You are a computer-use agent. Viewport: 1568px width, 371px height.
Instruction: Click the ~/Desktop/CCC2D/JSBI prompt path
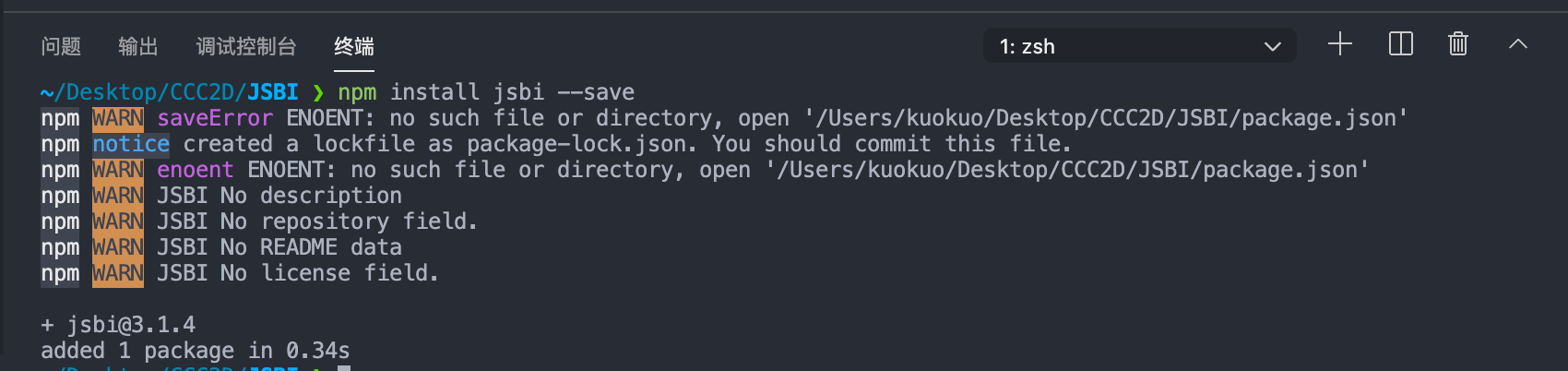[x=170, y=92]
